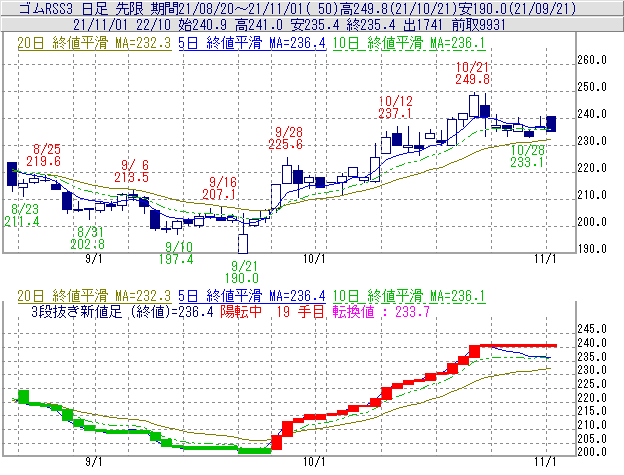The image size is (624, 475).
Task: Click the 9/16 207.1 high label
Action: point(219,188)
